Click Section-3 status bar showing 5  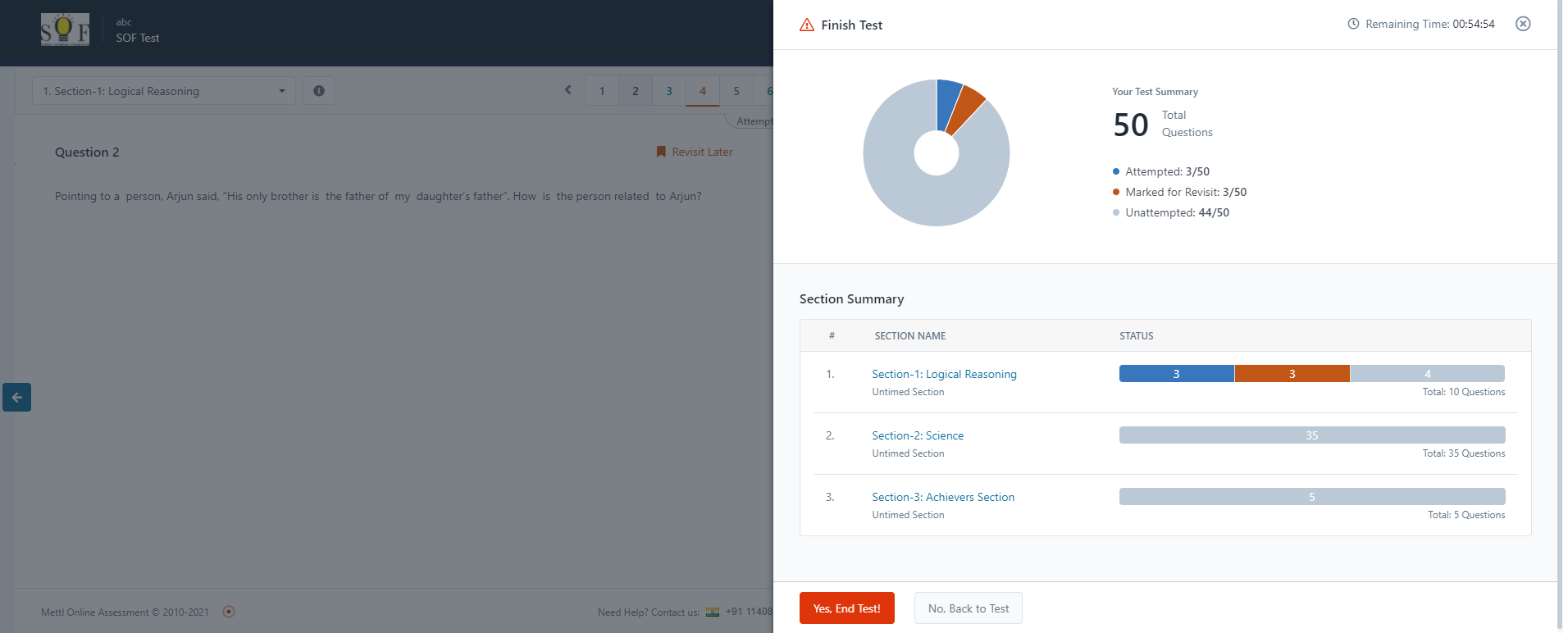click(1312, 497)
